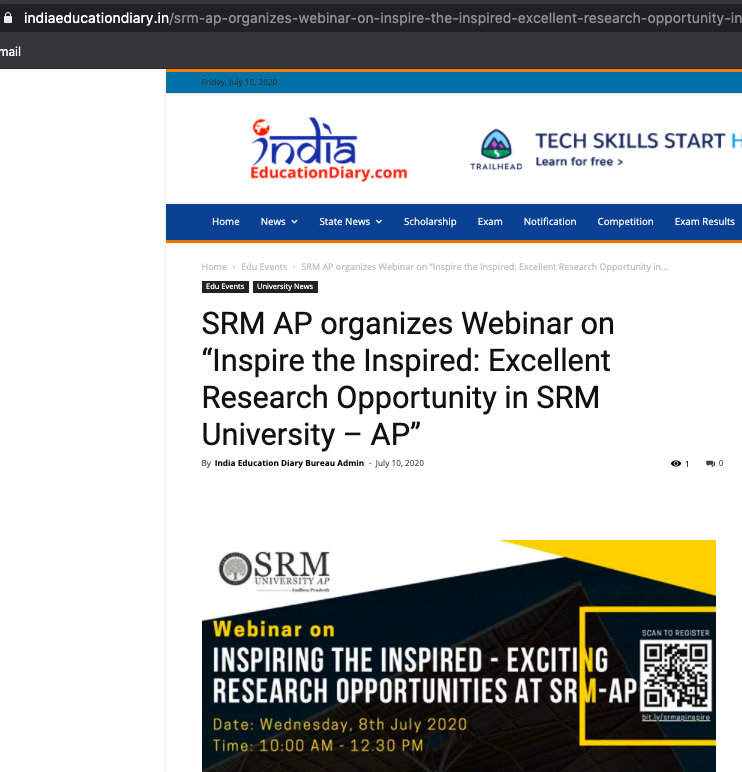
Task: Click the India Education Diary logo
Action: pos(329,150)
